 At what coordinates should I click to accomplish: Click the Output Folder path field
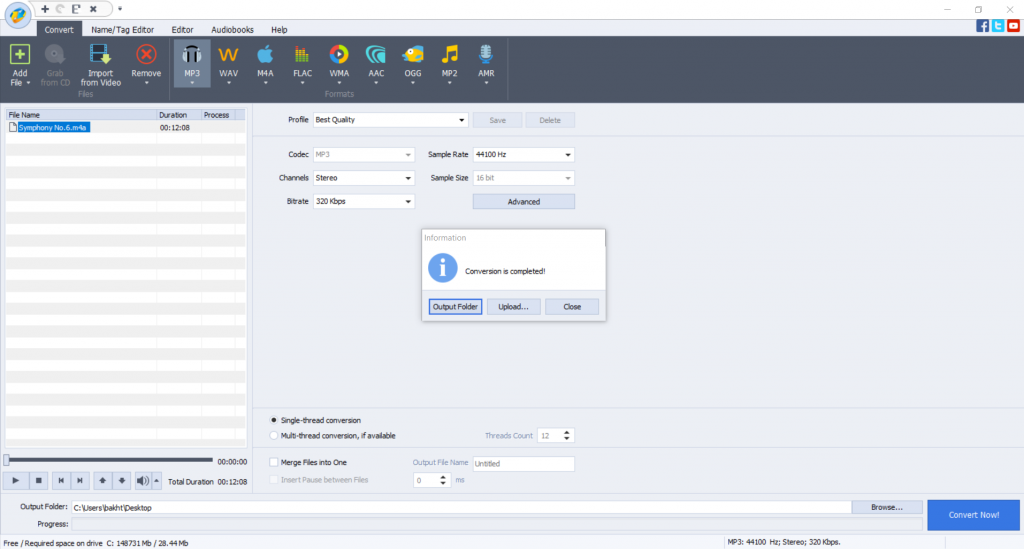461,507
